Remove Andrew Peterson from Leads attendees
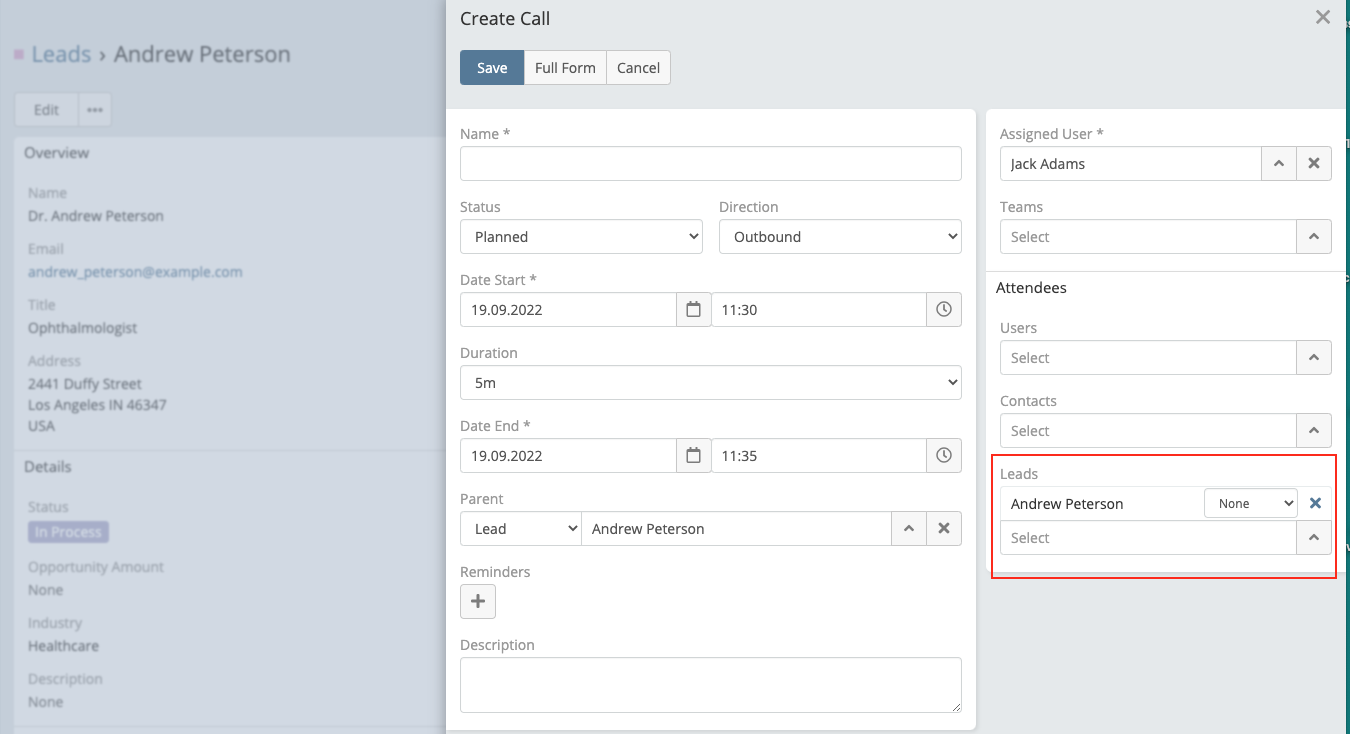Viewport: 1350px width, 734px height. coord(1315,504)
